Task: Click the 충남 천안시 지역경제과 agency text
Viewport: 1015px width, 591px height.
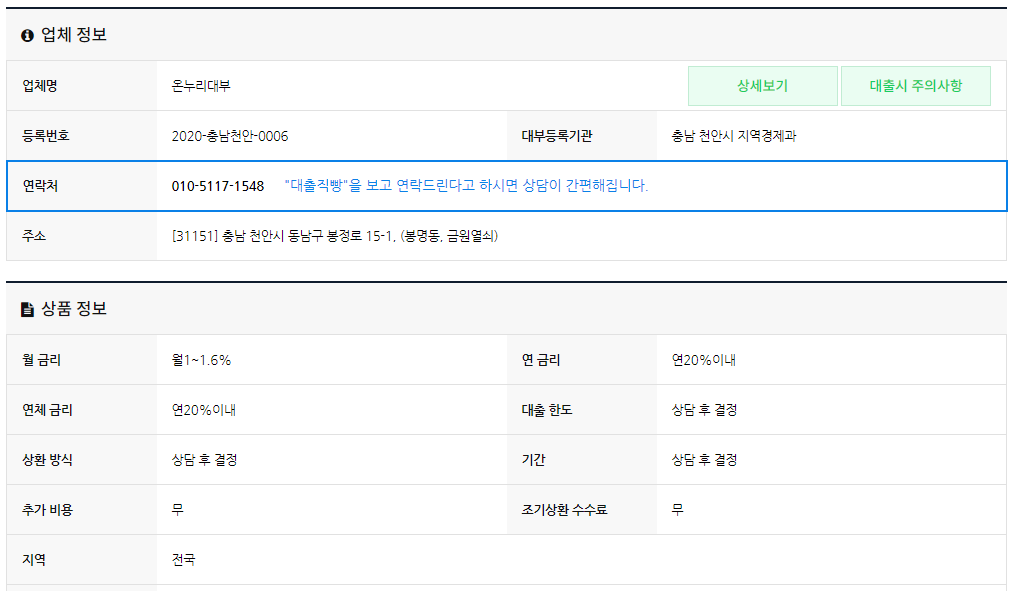Action: coord(733,136)
